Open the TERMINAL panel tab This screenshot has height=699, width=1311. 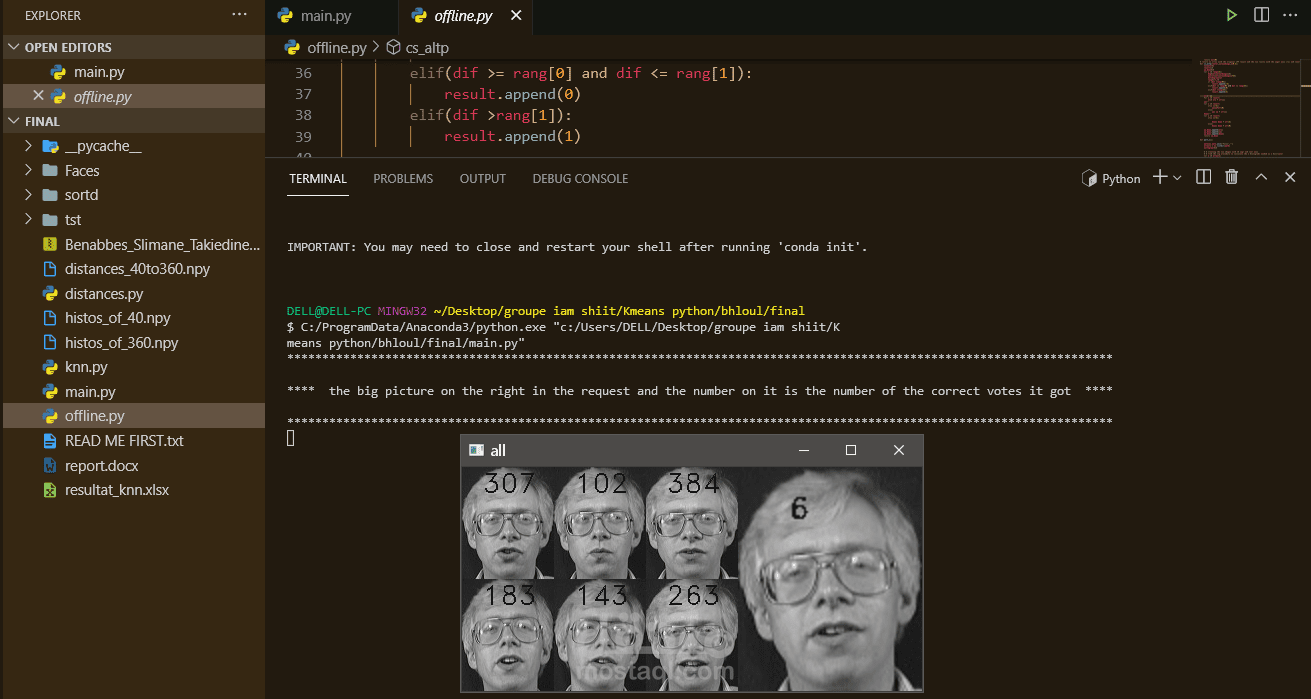coord(318,178)
